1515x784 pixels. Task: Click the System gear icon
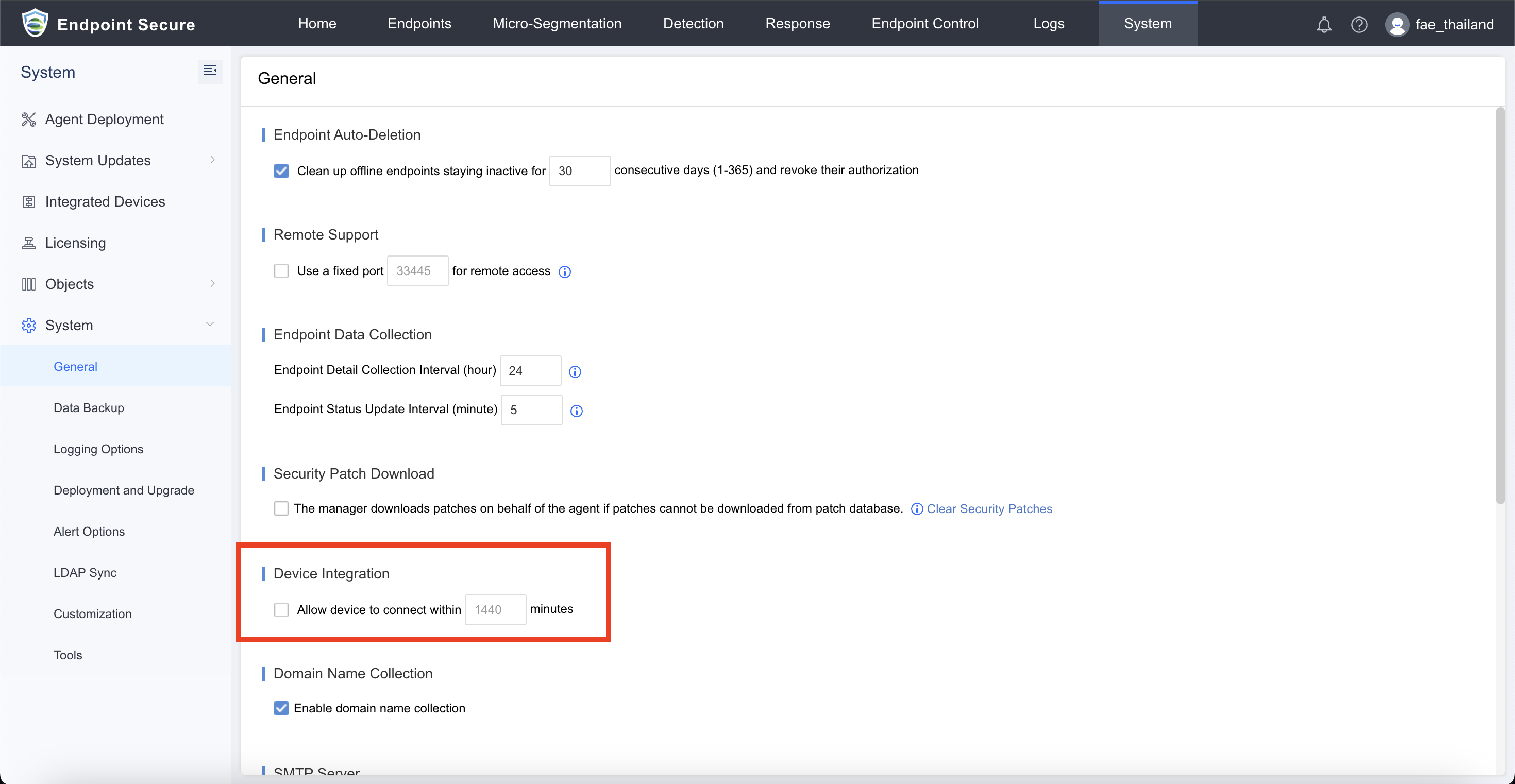(29, 325)
